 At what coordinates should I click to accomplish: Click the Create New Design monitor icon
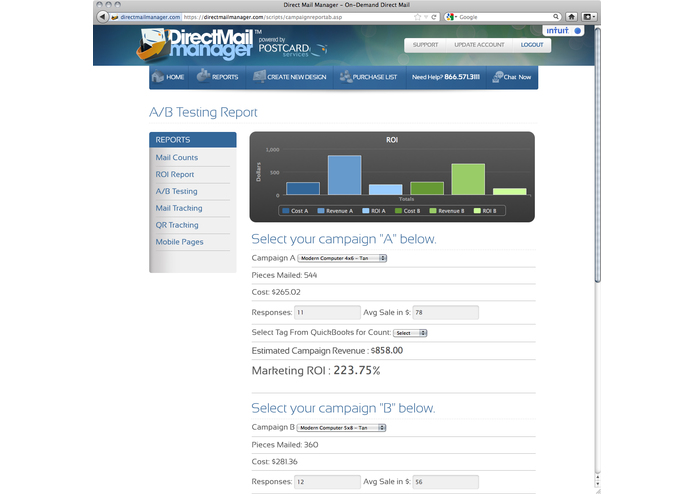click(259, 76)
